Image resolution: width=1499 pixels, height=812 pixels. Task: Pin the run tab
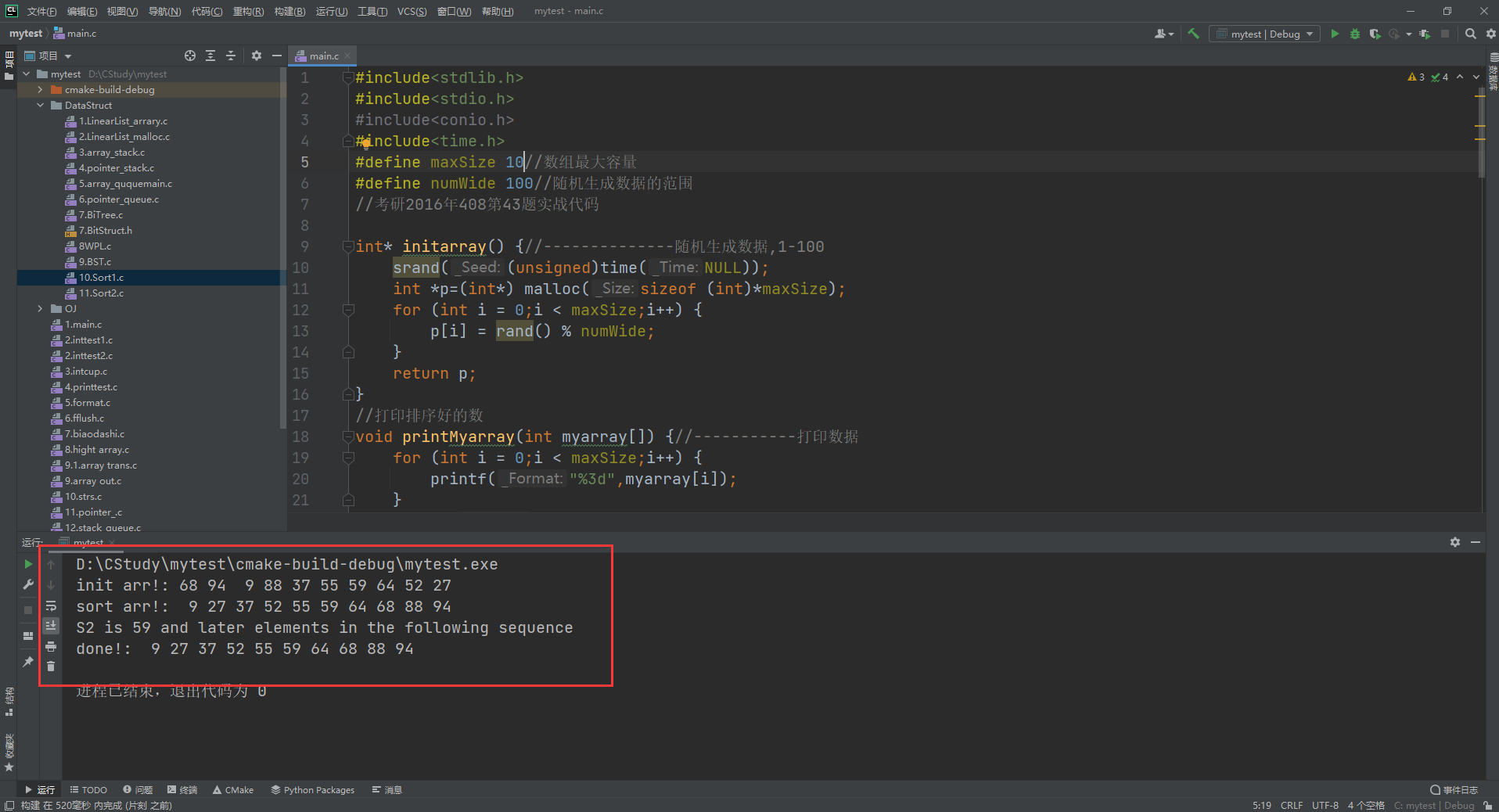click(28, 661)
